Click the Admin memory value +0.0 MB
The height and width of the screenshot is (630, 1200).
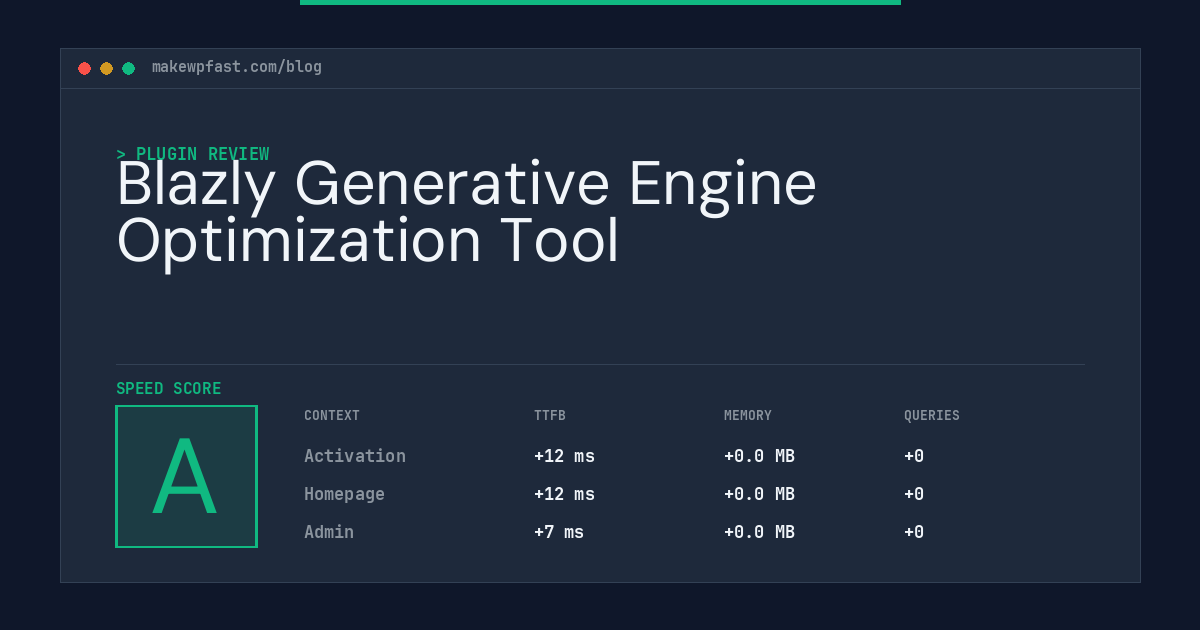coord(759,532)
